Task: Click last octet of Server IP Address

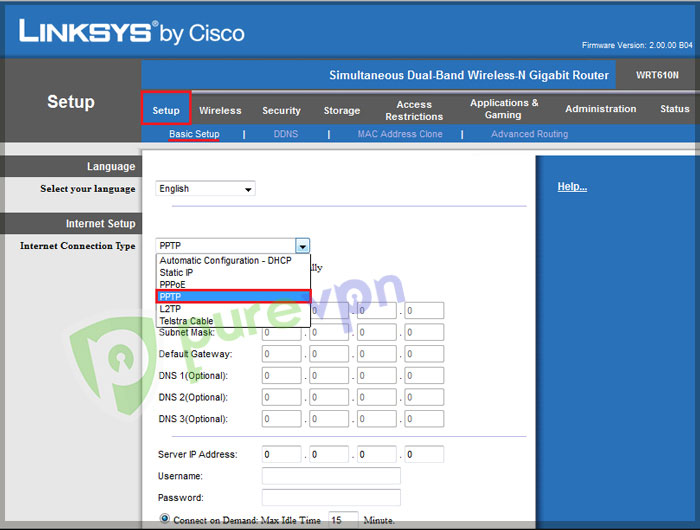Action: click(424, 454)
